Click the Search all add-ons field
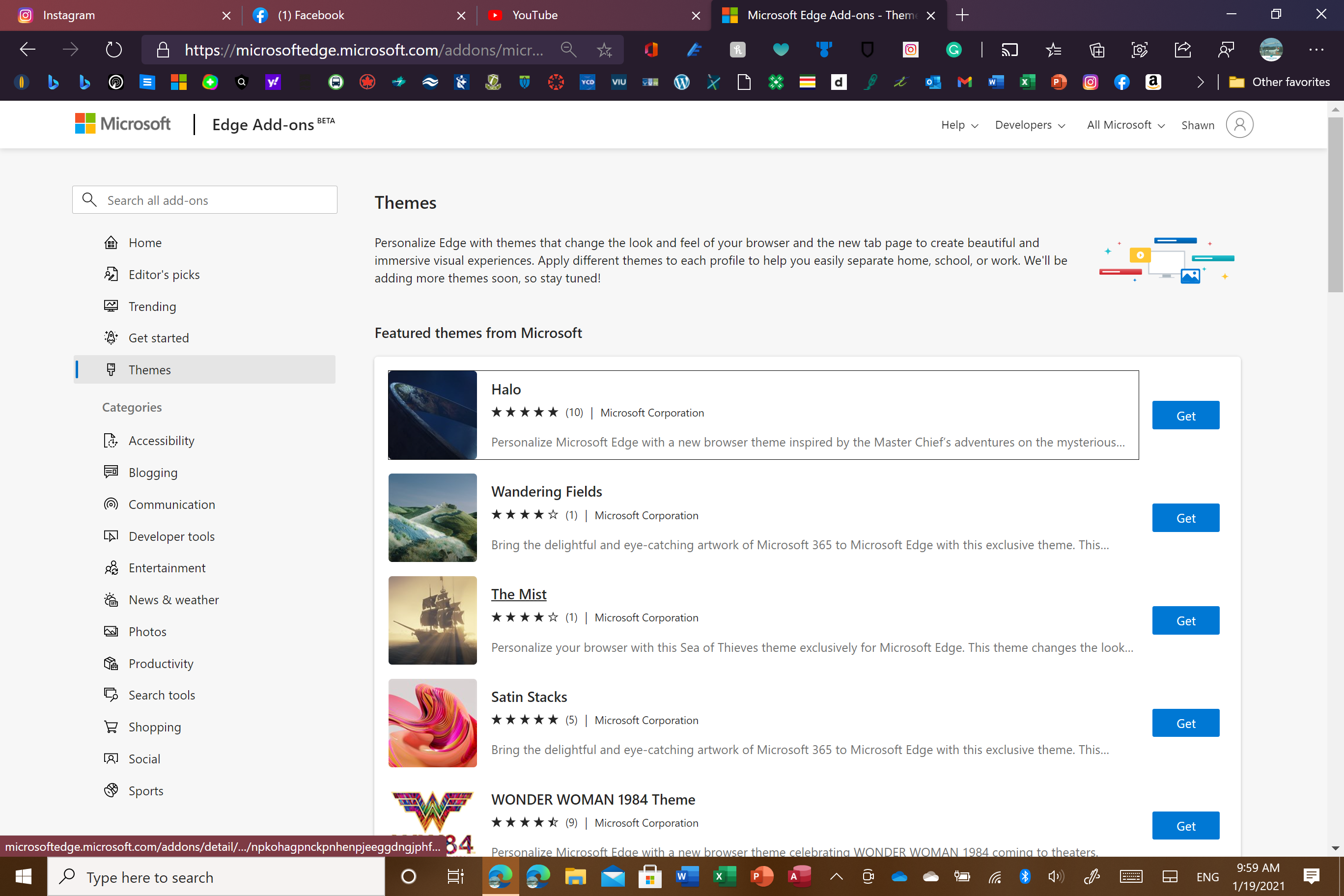This screenshot has width=1344, height=896. point(204,199)
